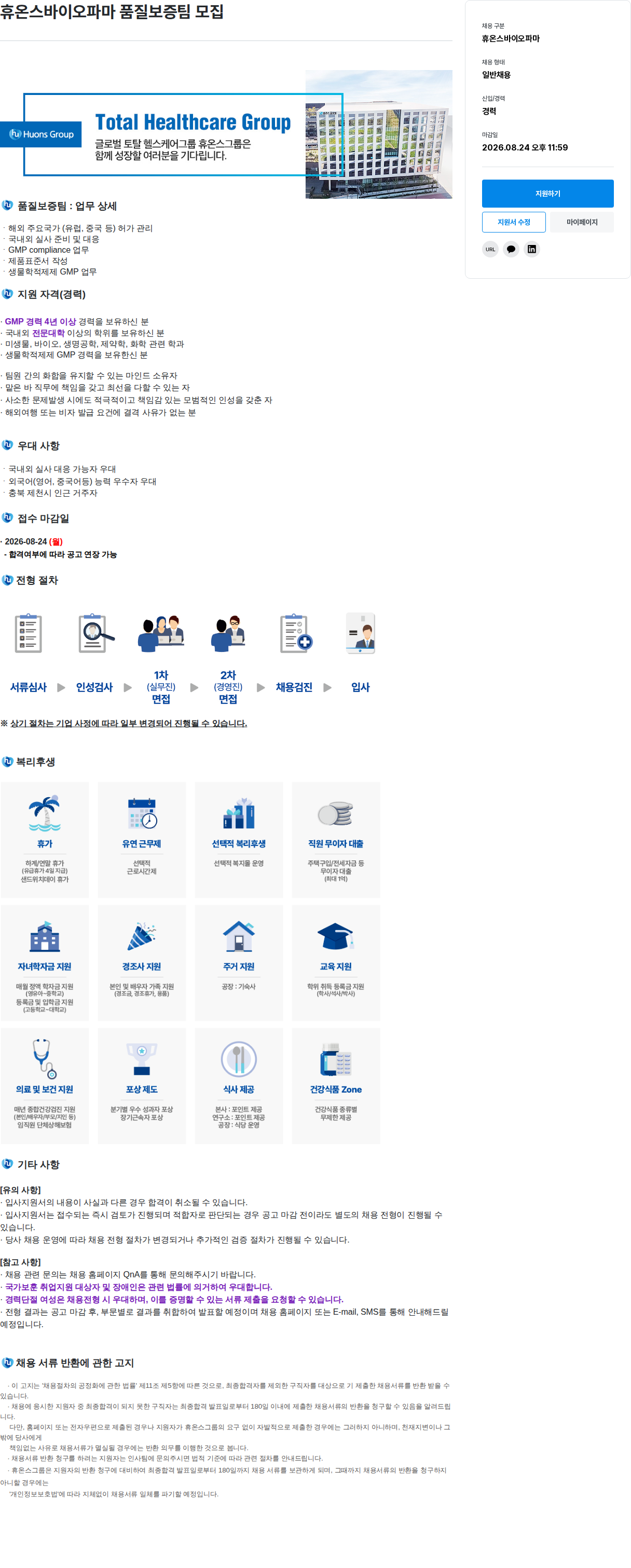Click the GMP compliance 업무 line

pyautogui.click(x=48, y=250)
